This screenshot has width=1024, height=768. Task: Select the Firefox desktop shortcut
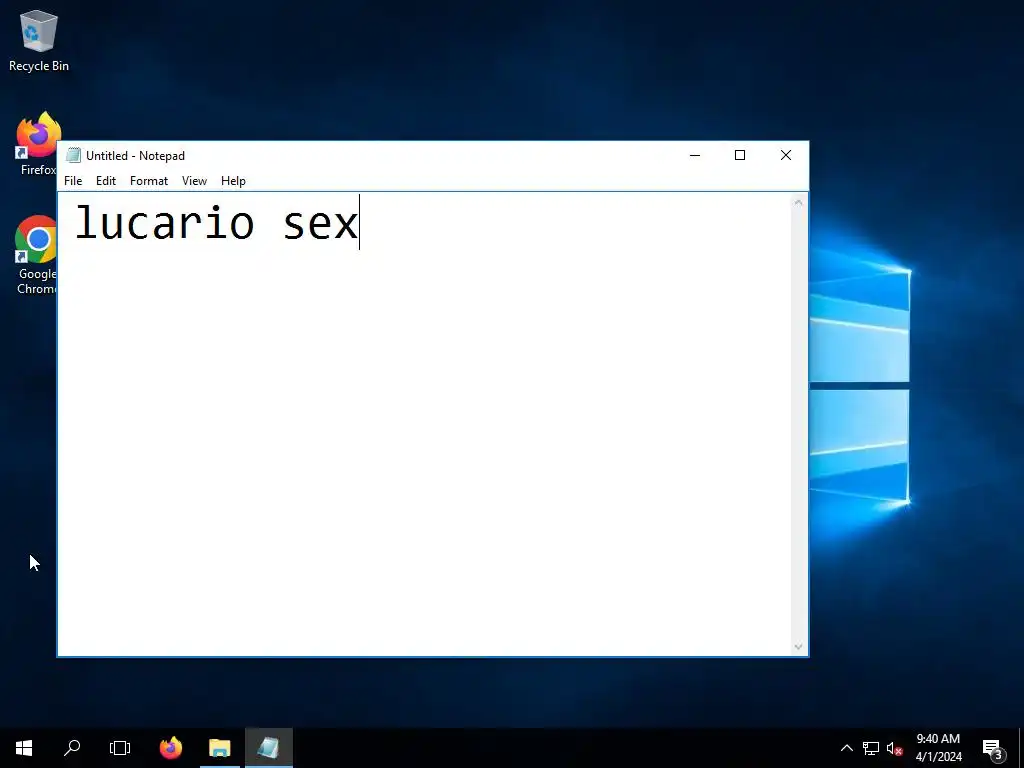(37, 144)
